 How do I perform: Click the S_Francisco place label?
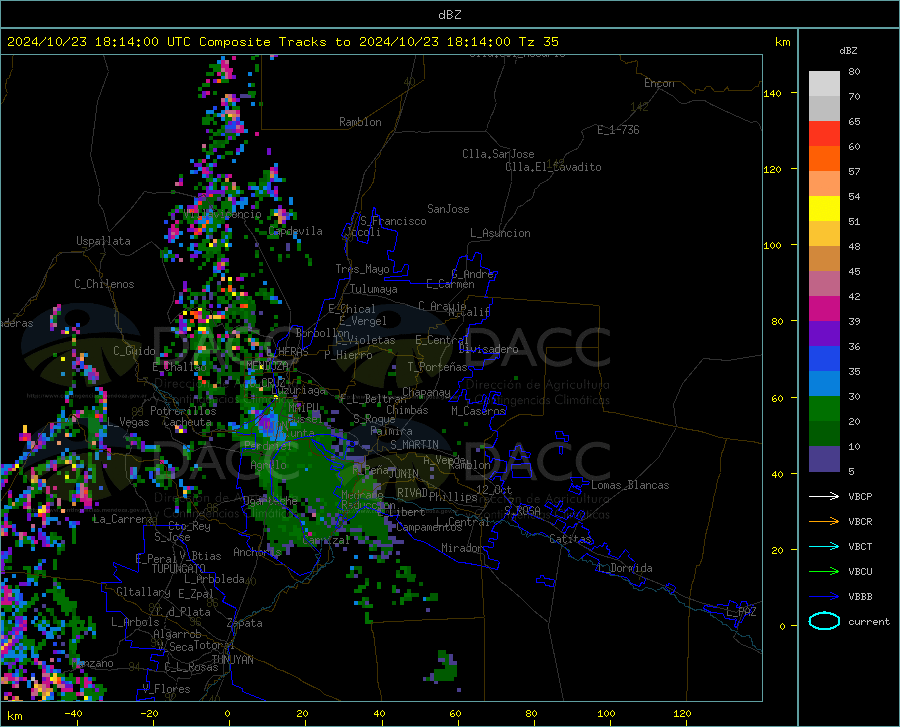click(x=393, y=221)
